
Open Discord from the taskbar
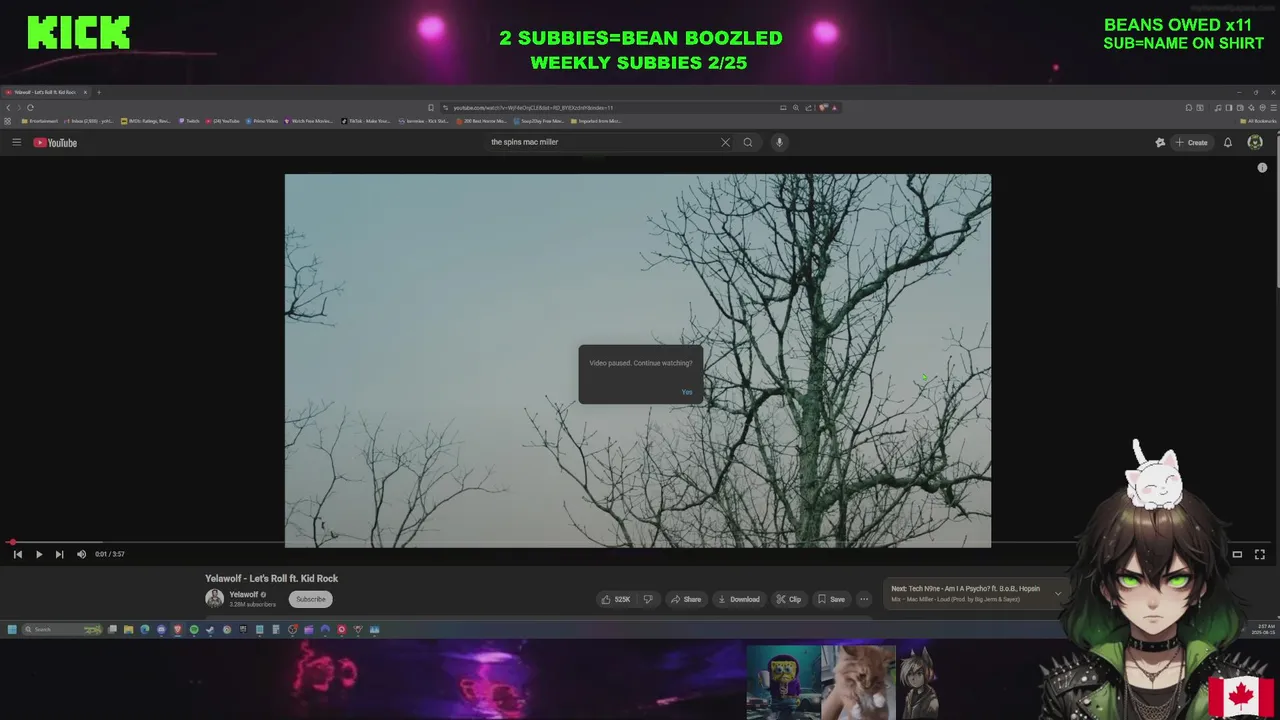pos(161,630)
